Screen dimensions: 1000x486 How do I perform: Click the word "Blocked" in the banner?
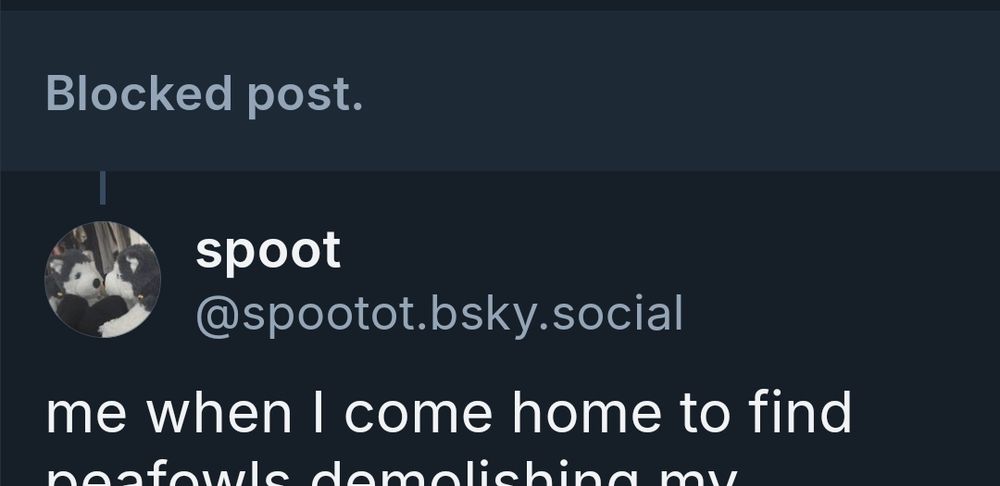[138, 93]
